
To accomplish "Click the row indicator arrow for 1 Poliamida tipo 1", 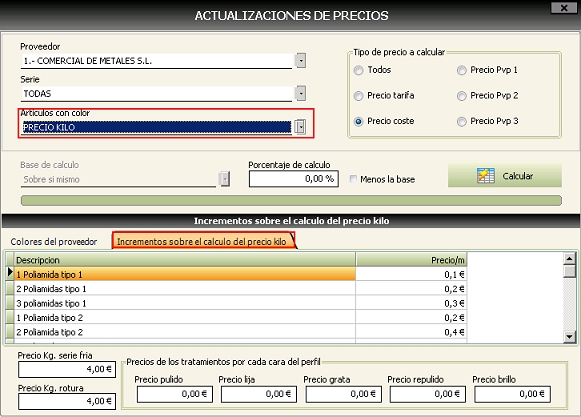I will (x=10, y=274).
